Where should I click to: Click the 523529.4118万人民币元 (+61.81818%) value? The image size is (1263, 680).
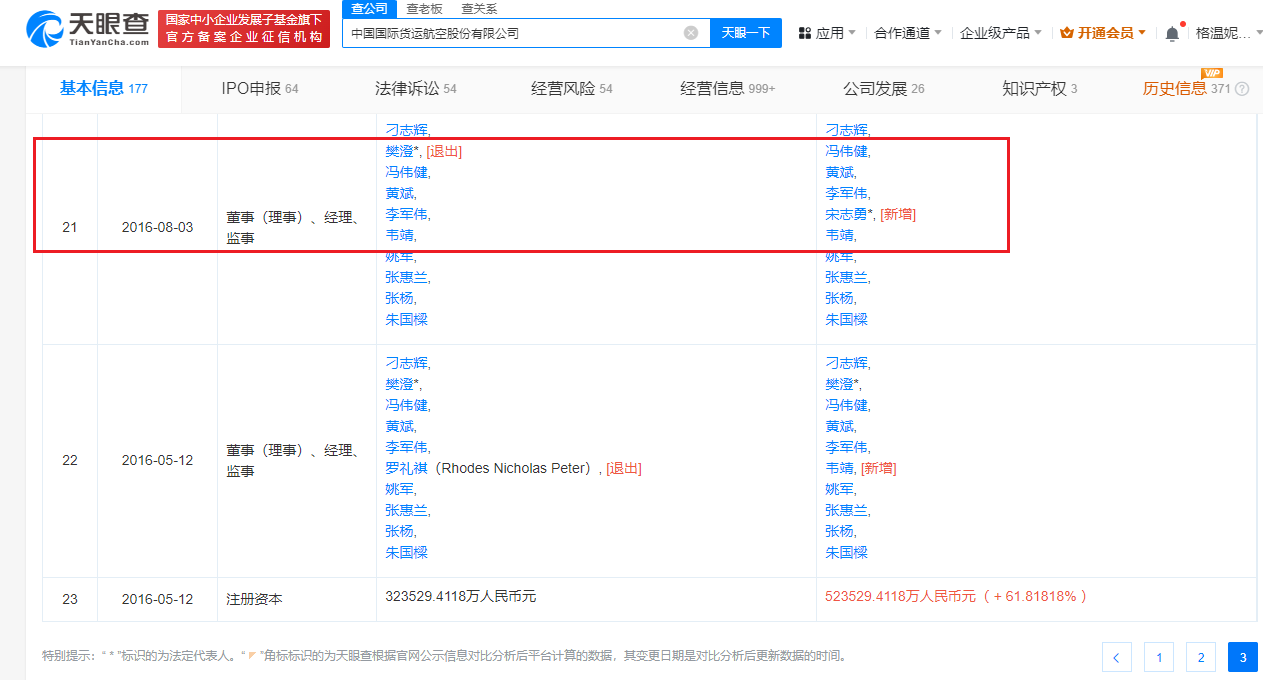coord(956,596)
